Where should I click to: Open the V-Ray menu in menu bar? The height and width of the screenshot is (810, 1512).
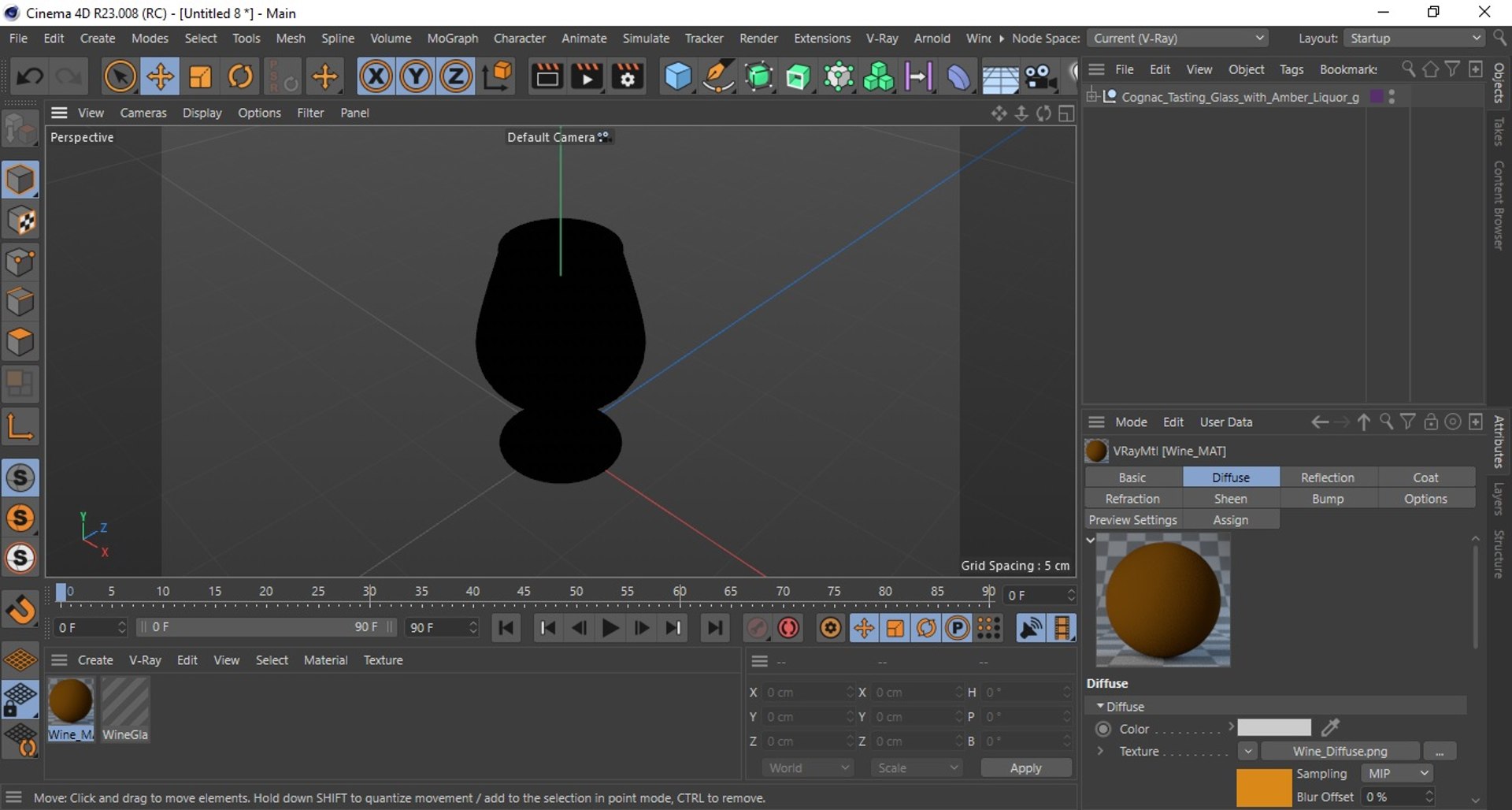(881, 38)
